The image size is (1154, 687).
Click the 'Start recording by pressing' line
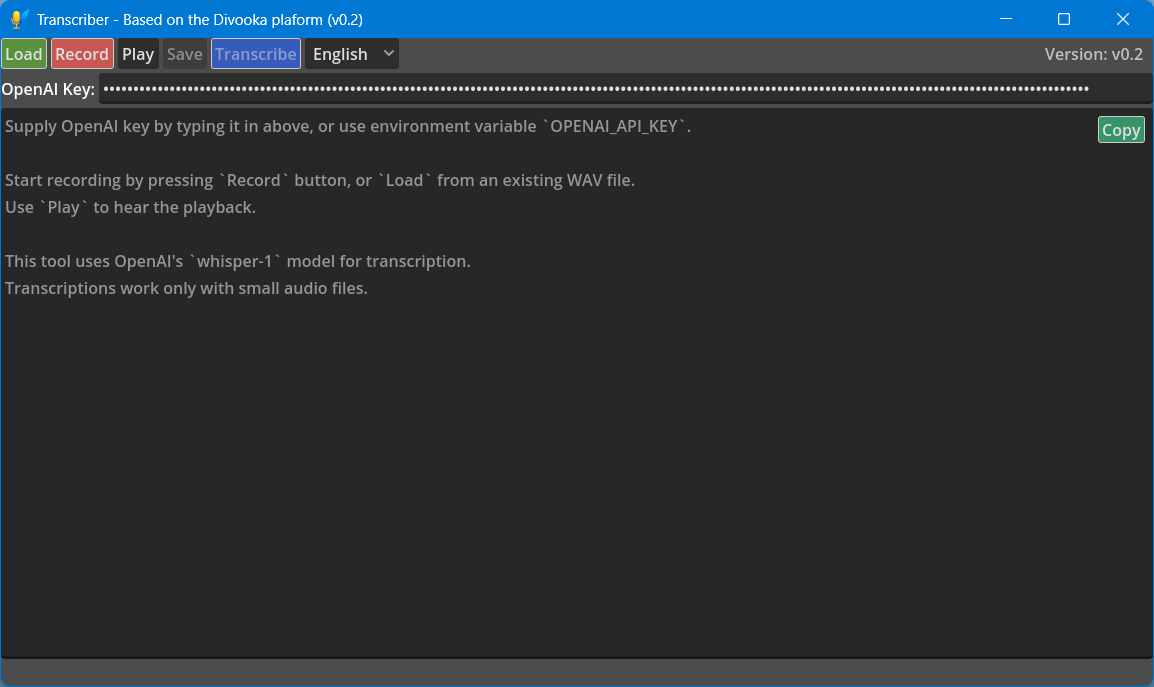pos(319,180)
